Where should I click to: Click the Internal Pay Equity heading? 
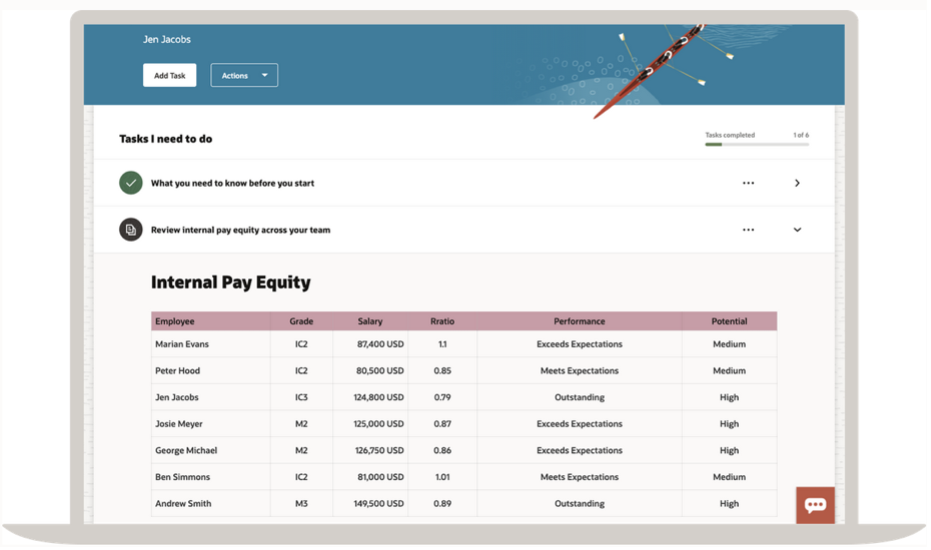click(230, 282)
